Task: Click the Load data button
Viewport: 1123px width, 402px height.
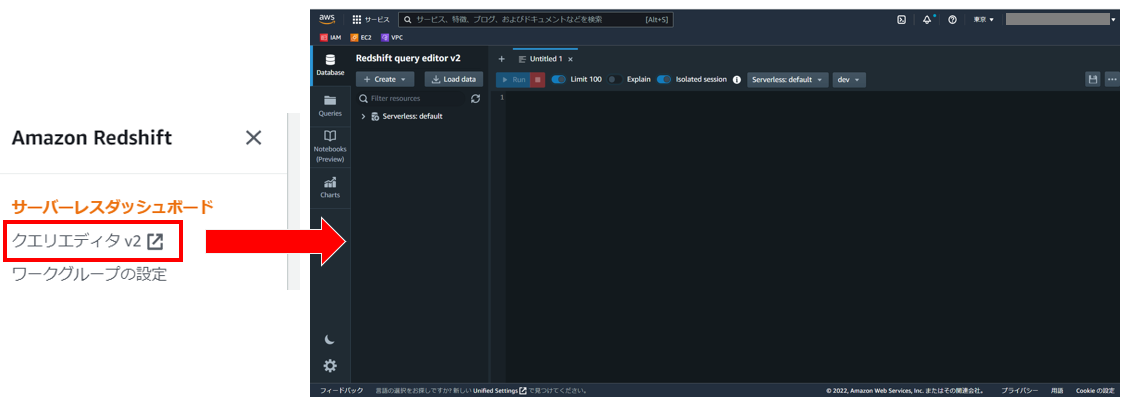Action: pyautogui.click(x=454, y=80)
